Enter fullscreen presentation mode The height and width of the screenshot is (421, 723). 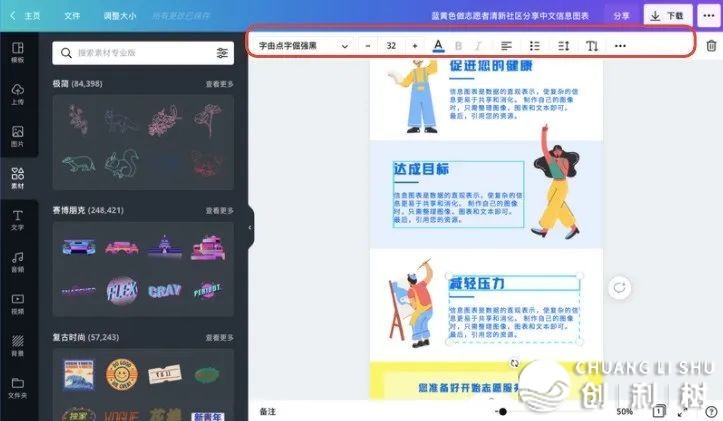coord(683,411)
